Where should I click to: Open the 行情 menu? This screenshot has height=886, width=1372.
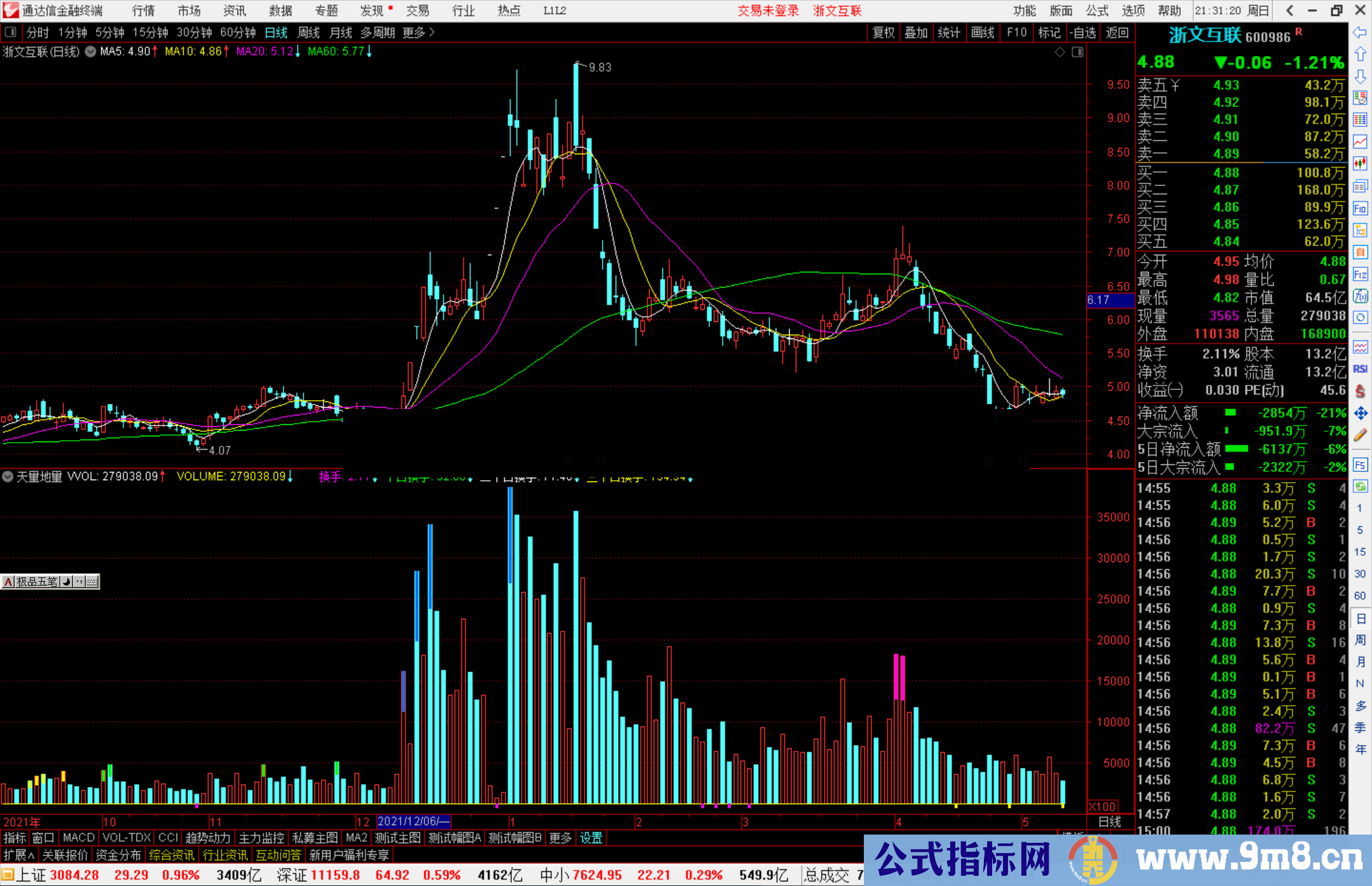pos(144,11)
